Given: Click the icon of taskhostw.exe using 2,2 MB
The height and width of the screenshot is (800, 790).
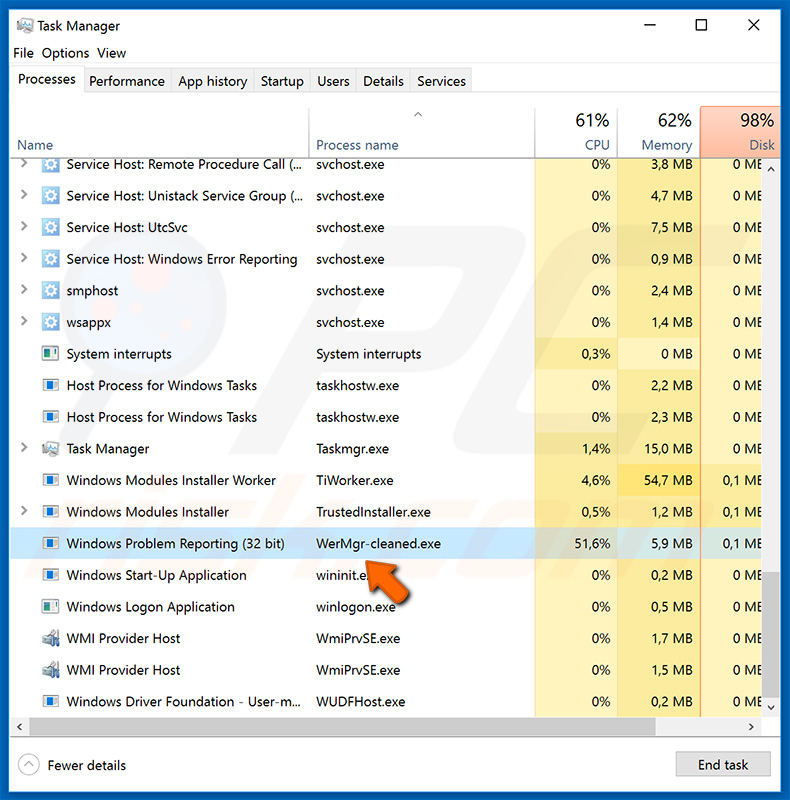Looking at the screenshot, I should [50, 385].
